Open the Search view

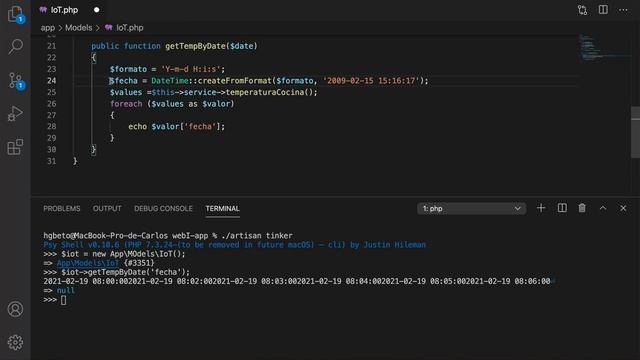click(x=16, y=47)
